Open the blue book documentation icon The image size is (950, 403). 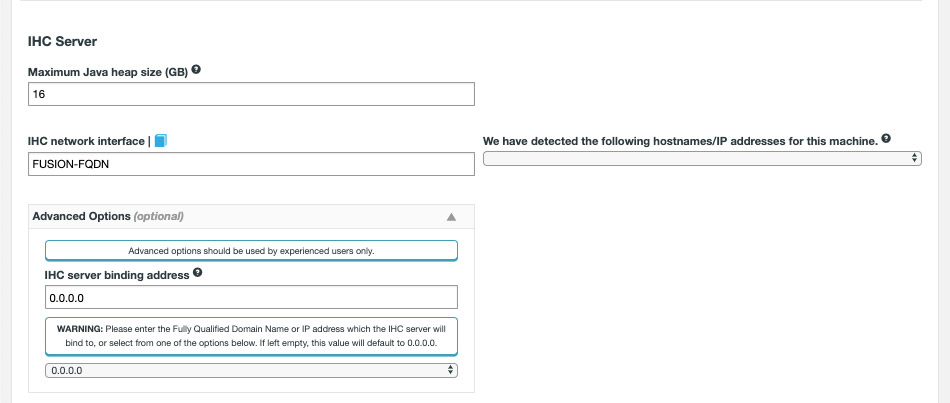click(x=161, y=141)
